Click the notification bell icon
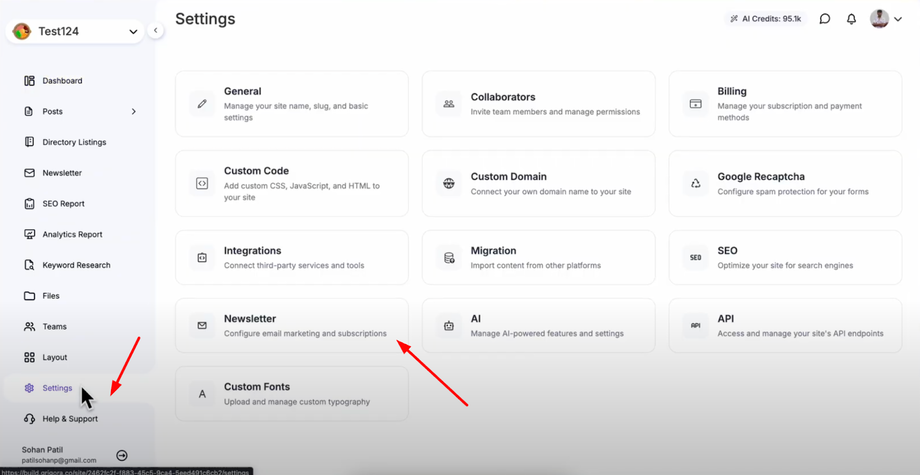The height and width of the screenshot is (475, 920). click(x=851, y=19)
